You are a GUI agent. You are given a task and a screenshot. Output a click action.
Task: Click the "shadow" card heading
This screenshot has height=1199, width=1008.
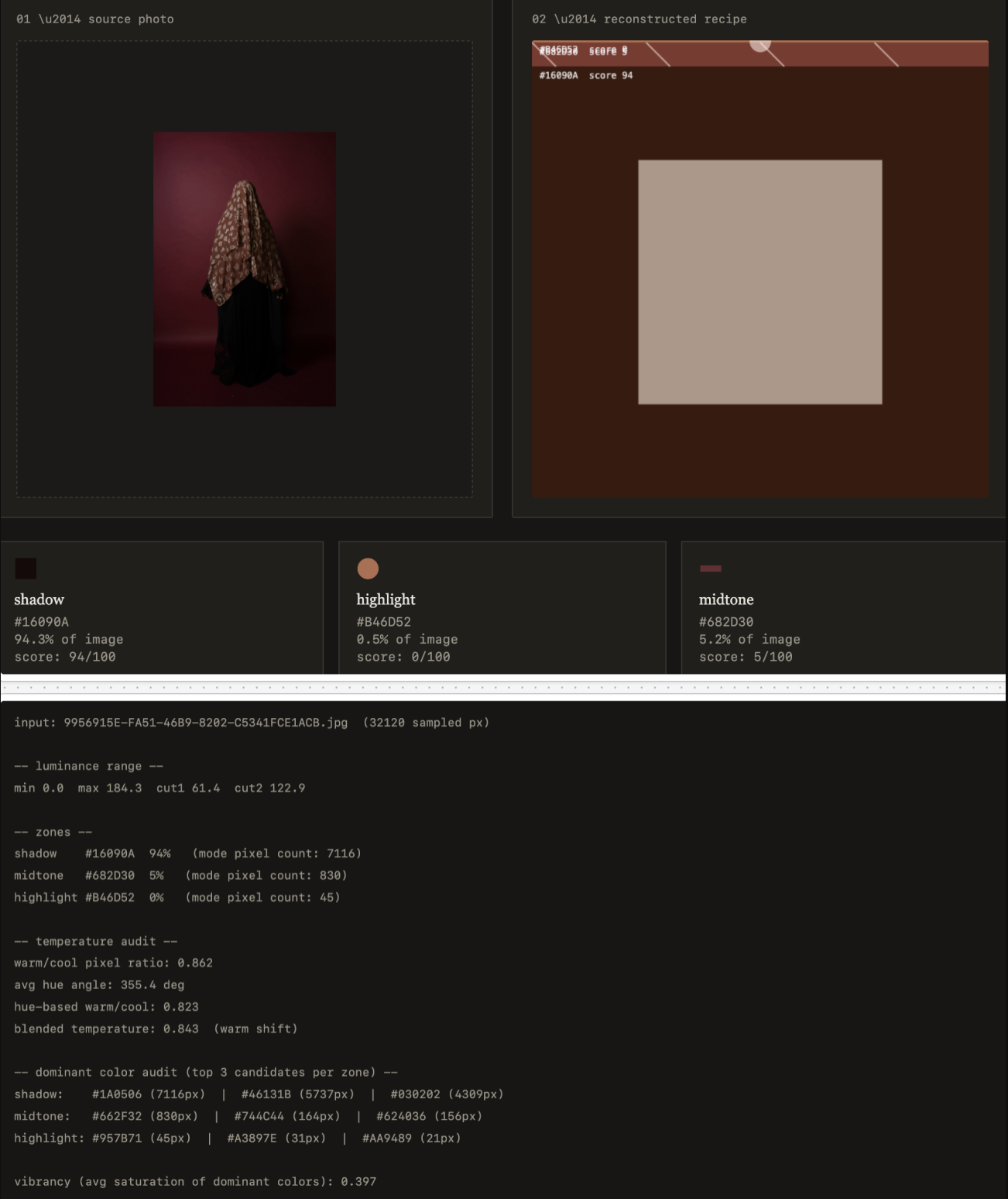click(39, 599)
